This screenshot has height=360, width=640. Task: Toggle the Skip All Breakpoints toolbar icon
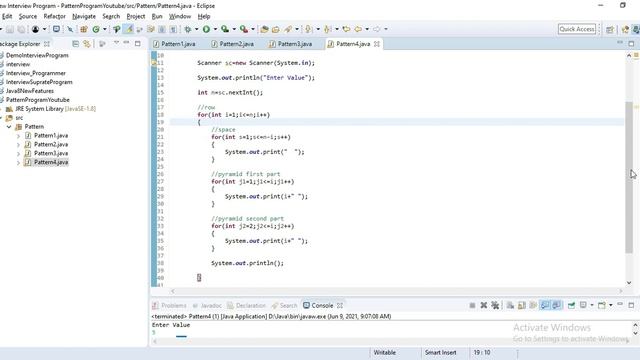click(70, 29)
